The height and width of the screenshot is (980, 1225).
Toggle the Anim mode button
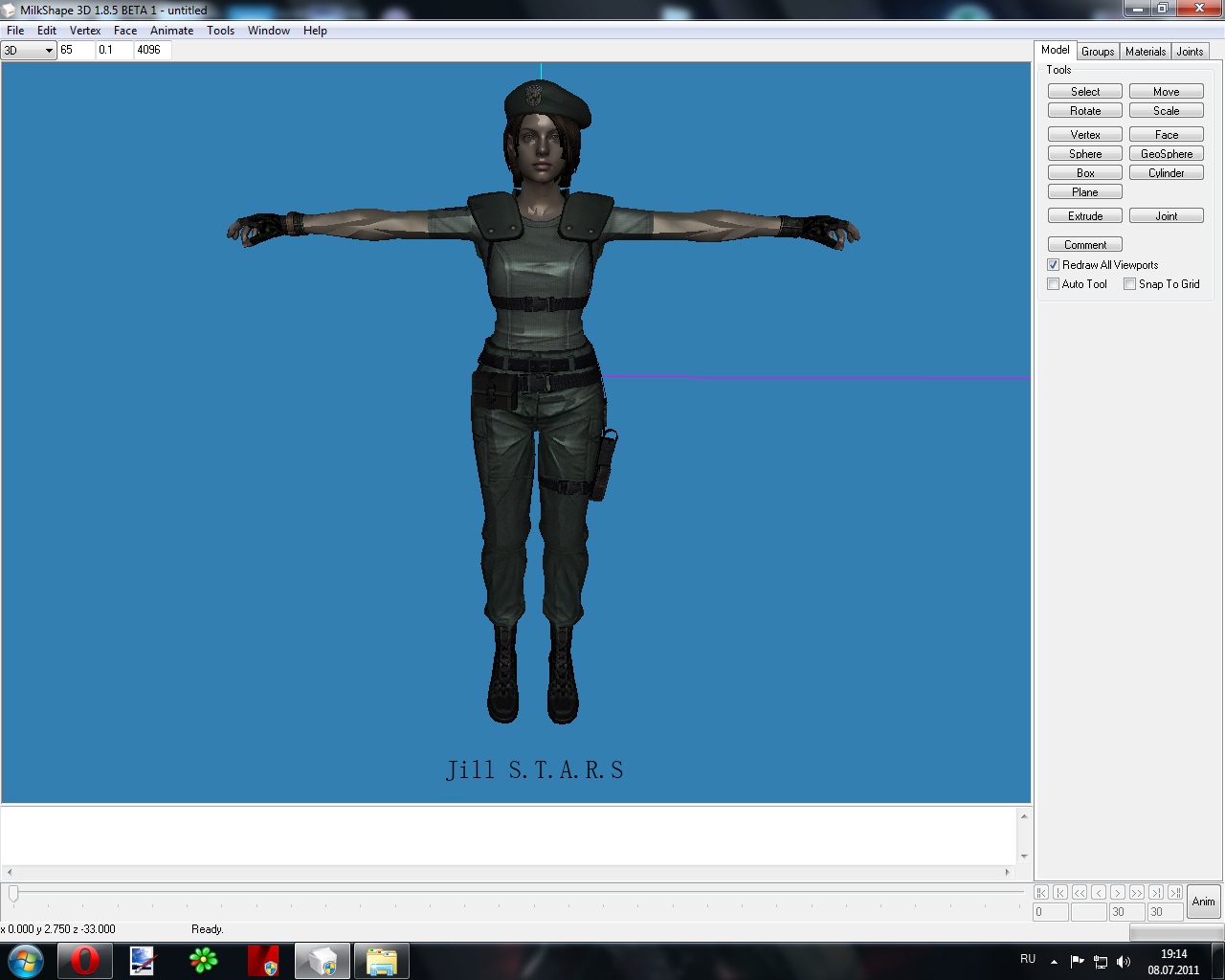point(1203,902)
